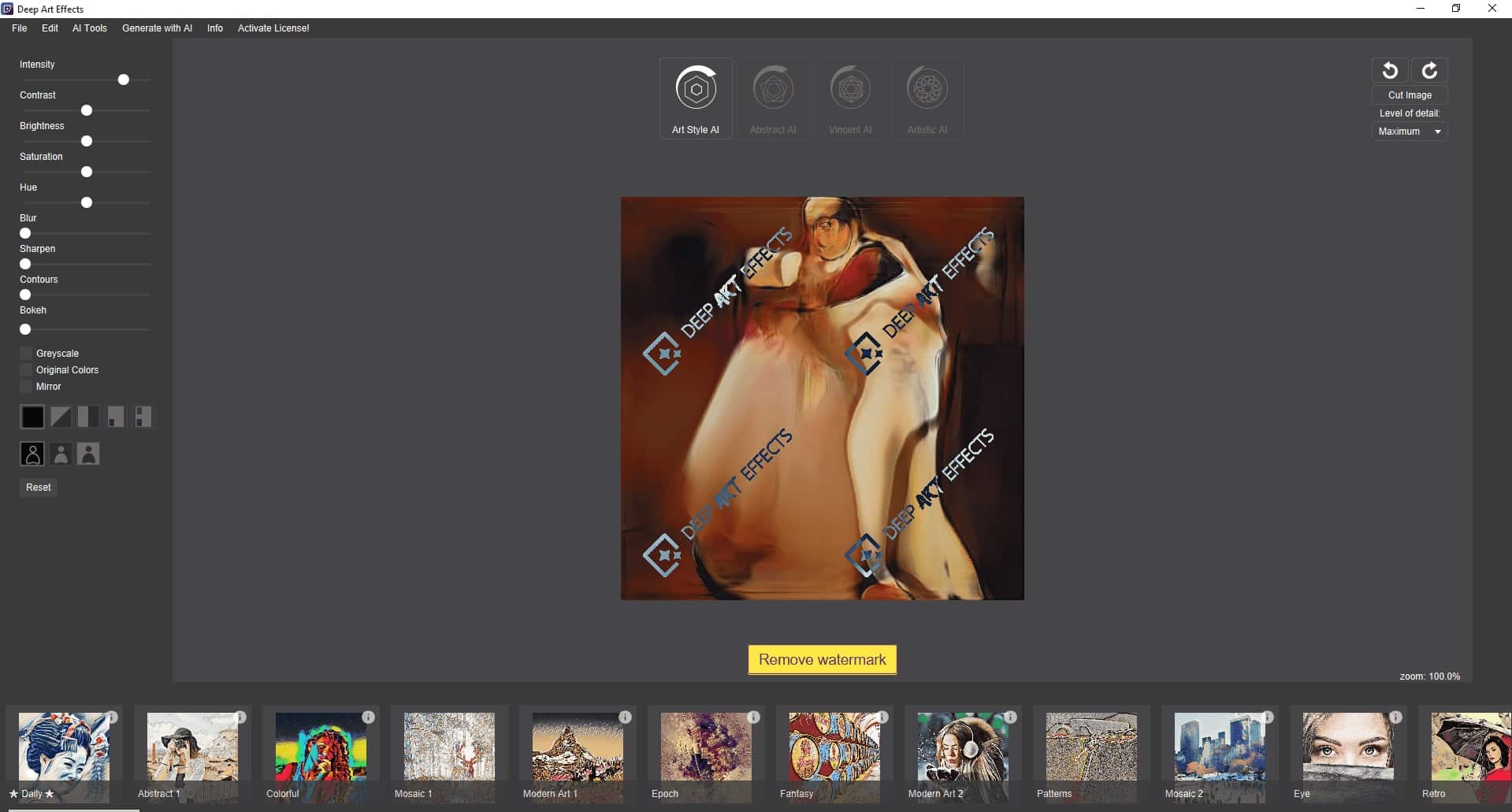The image size is (1512, 812).
Task: Click the redo arrow icon
Action: [x=1429, y=71]
